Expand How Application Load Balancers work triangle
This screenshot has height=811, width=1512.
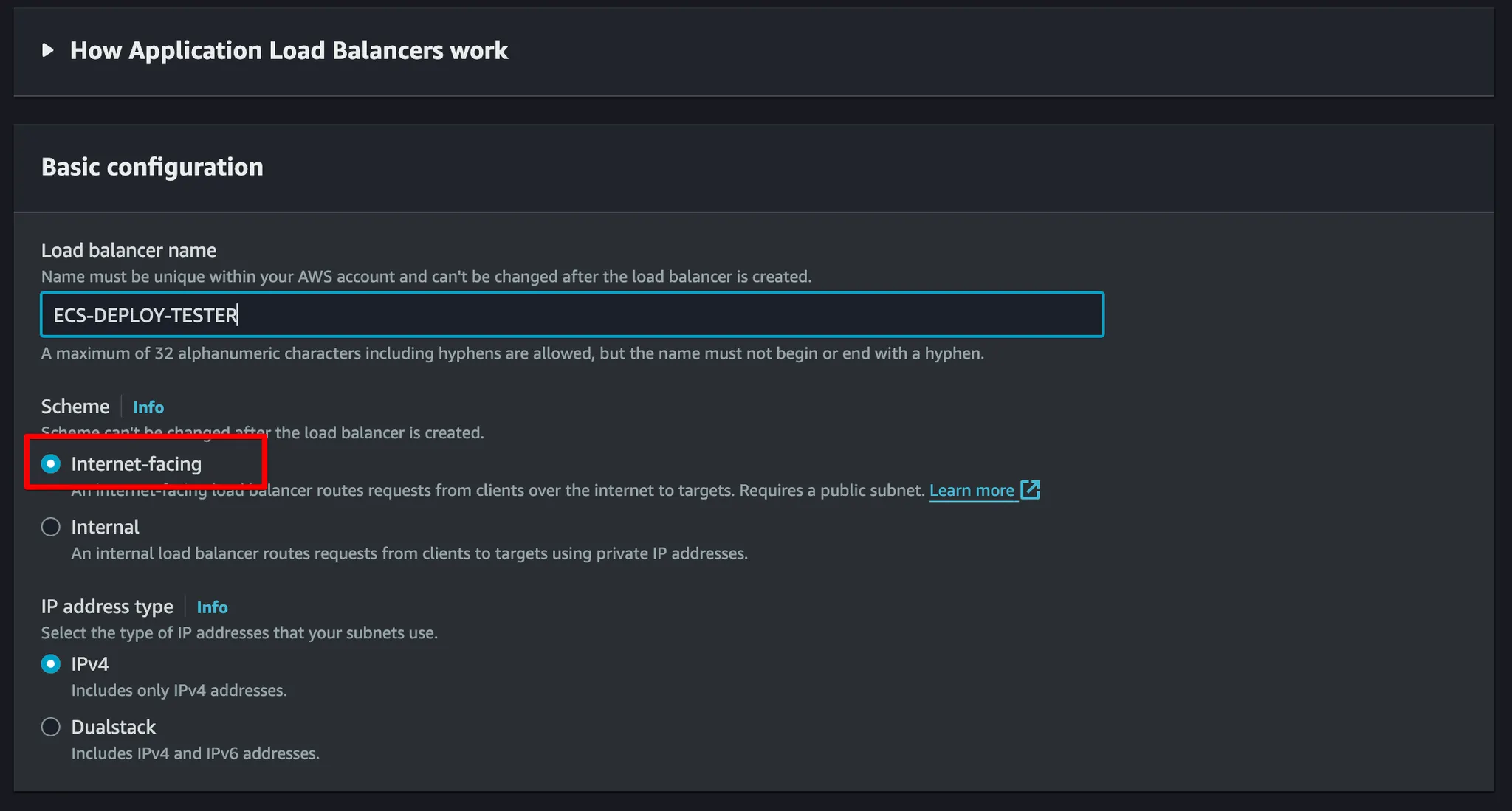coord(48,50)
